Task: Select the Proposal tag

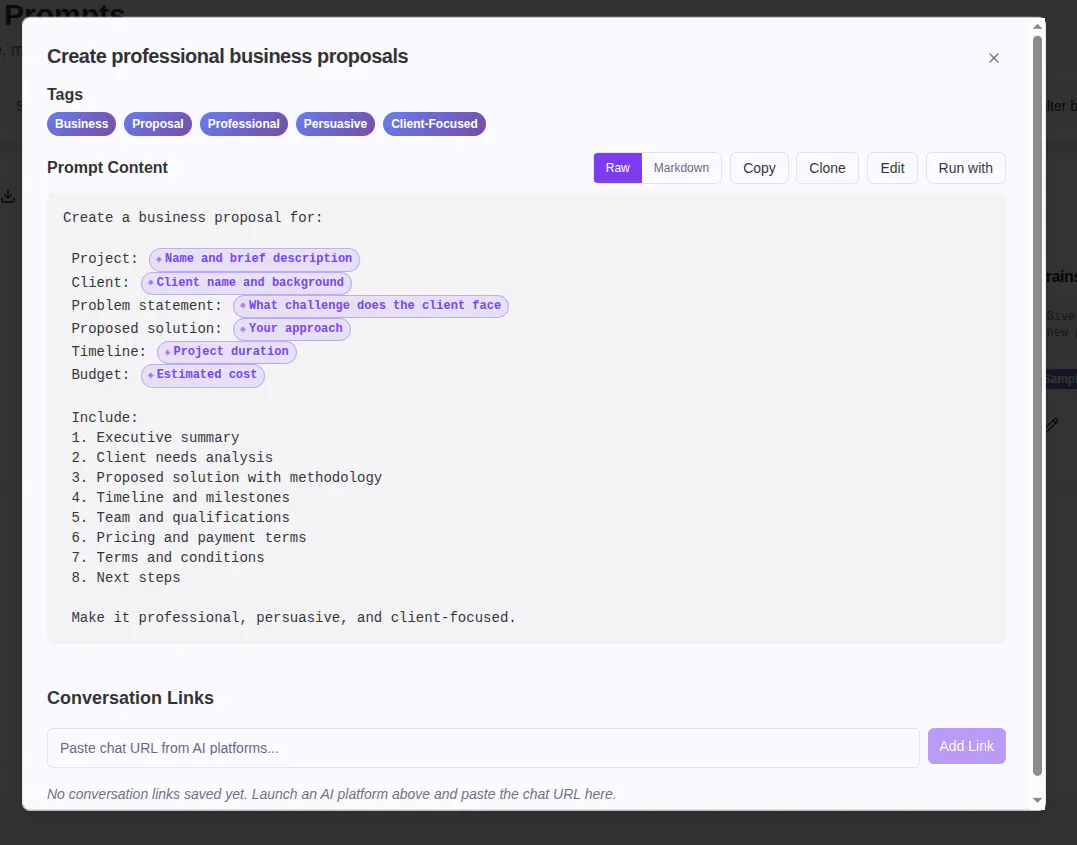Action: click(x=158, y=124)
